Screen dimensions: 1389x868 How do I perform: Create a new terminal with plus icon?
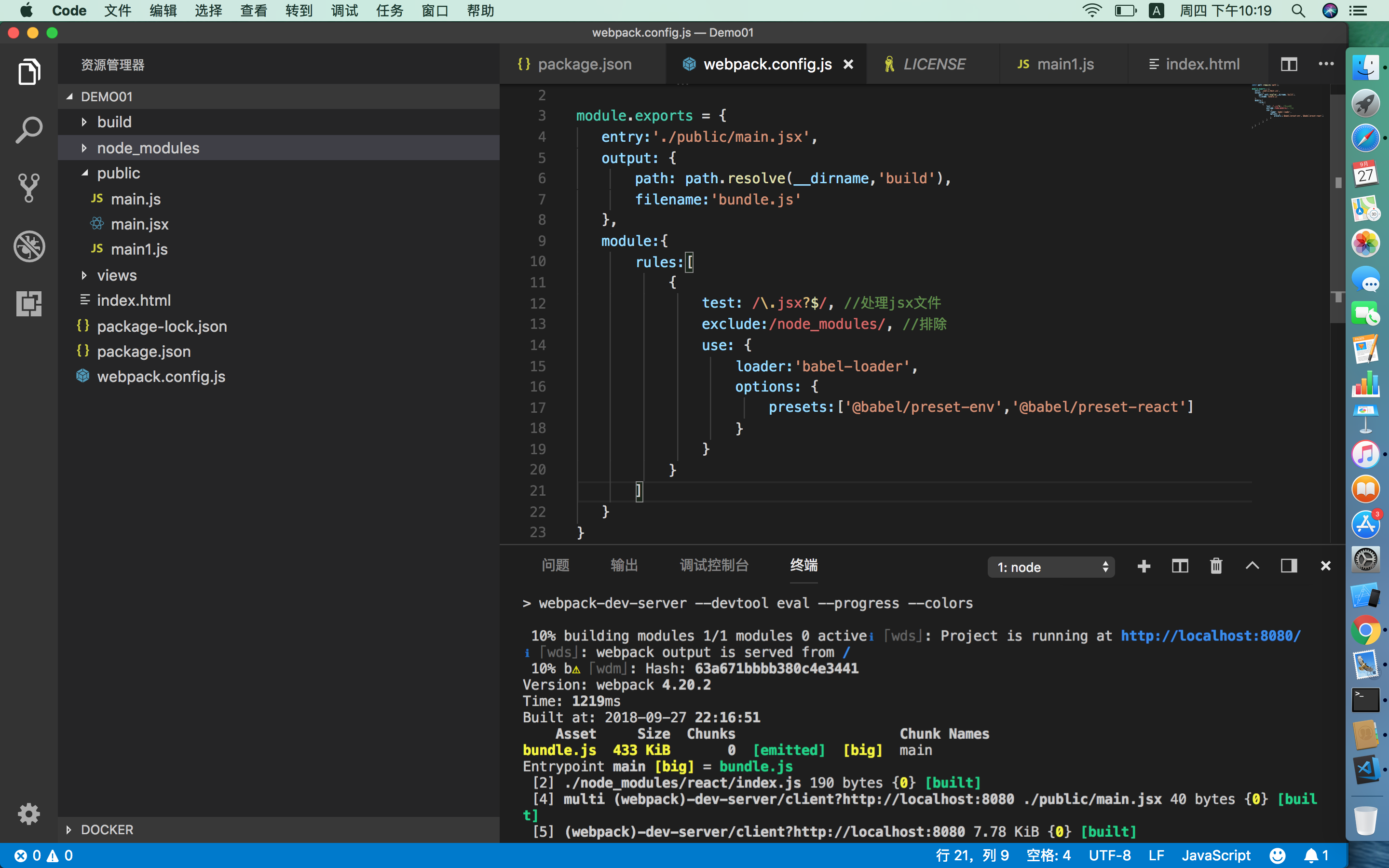tap(1144, 566)
